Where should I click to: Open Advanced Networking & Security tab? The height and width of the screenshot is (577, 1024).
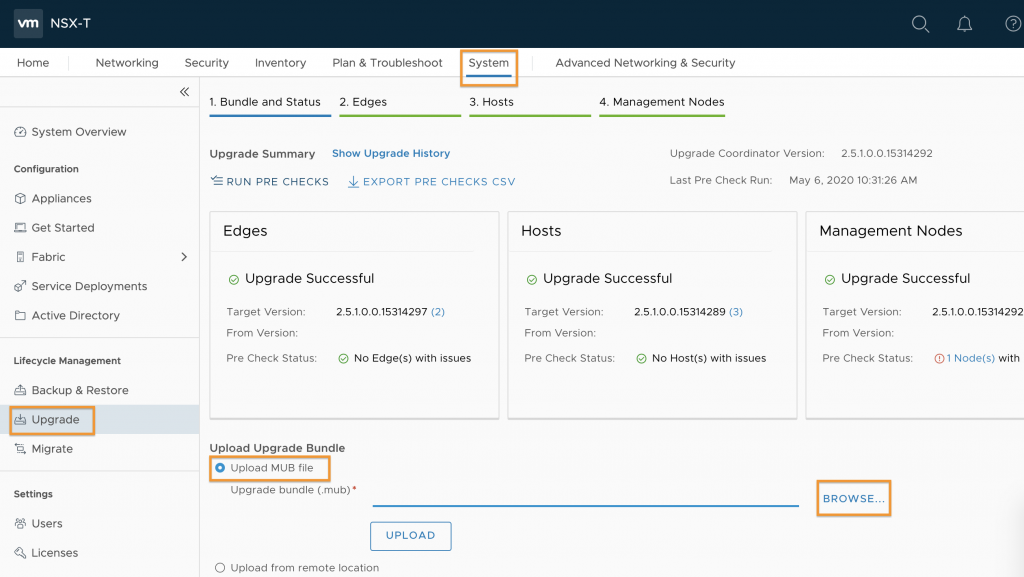coord(645,63)
